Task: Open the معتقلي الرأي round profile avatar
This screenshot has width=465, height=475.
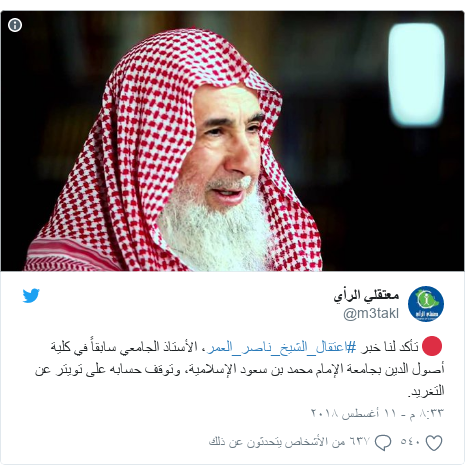Action: tap(426, 304)
